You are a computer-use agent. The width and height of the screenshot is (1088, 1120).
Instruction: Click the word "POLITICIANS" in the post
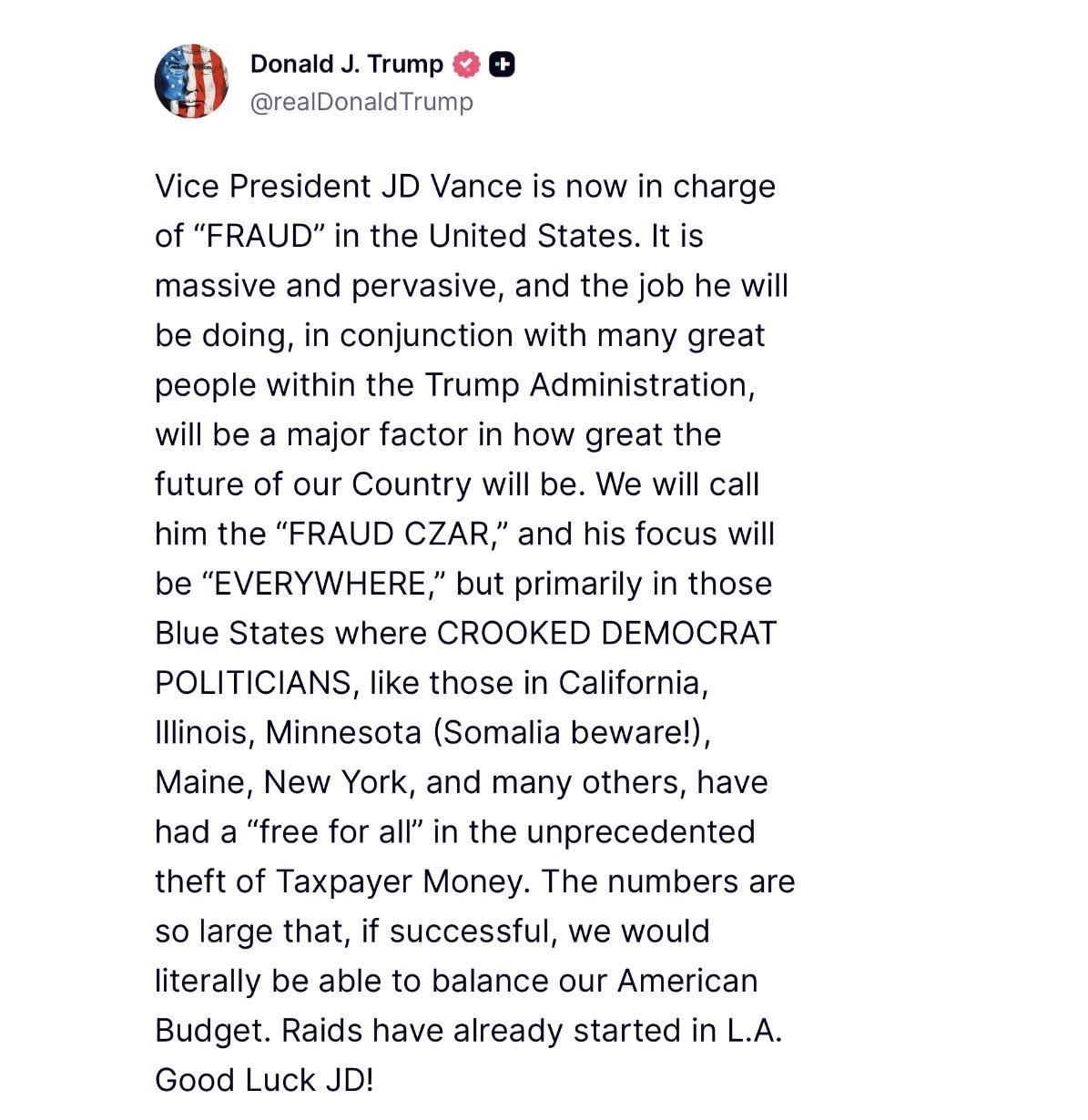(x=254, y=683)
